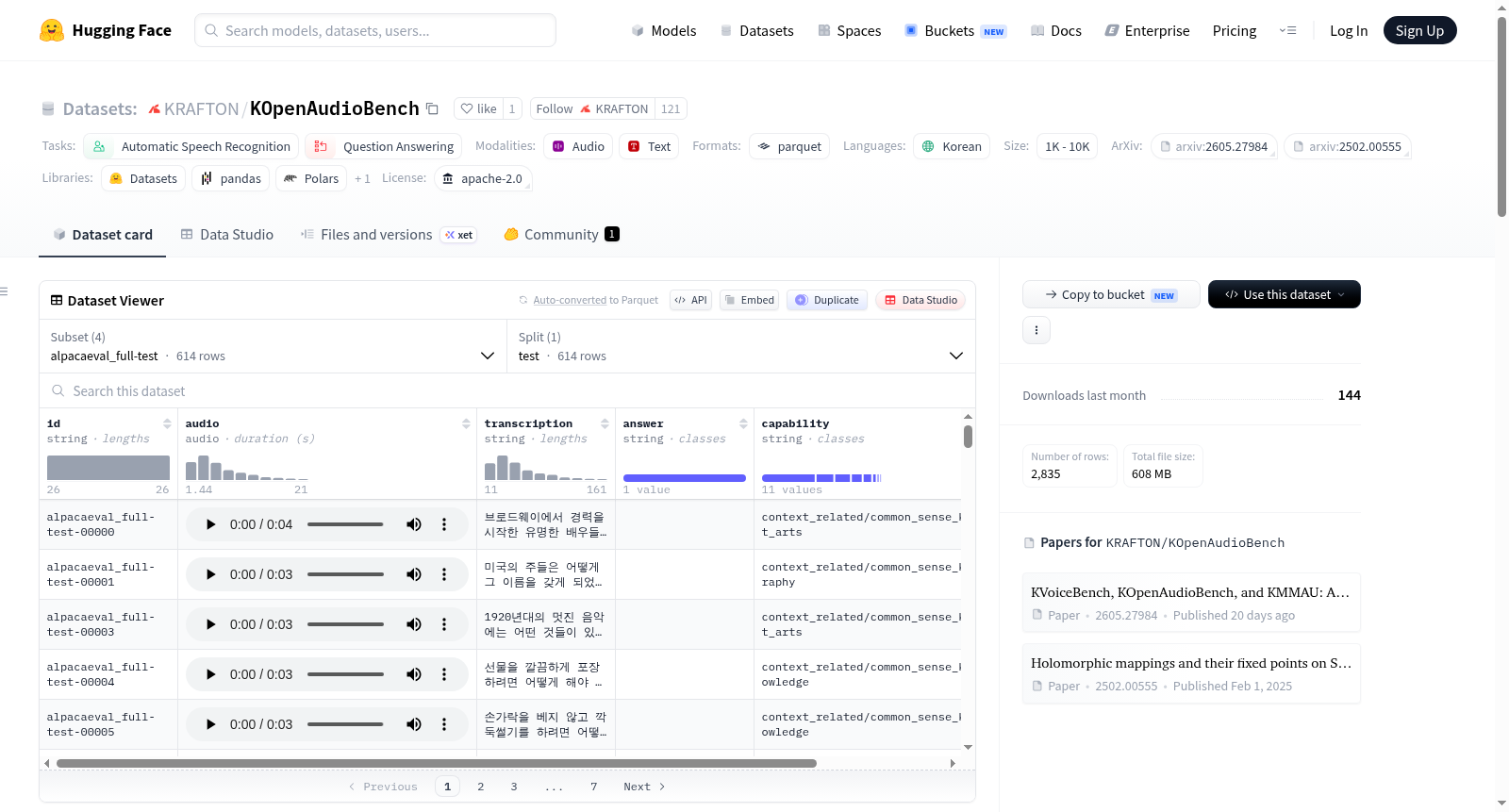Open audio options for alpacaeval_full-test-00003
The image size is (1509, 812).
click(x=444, y=624)
